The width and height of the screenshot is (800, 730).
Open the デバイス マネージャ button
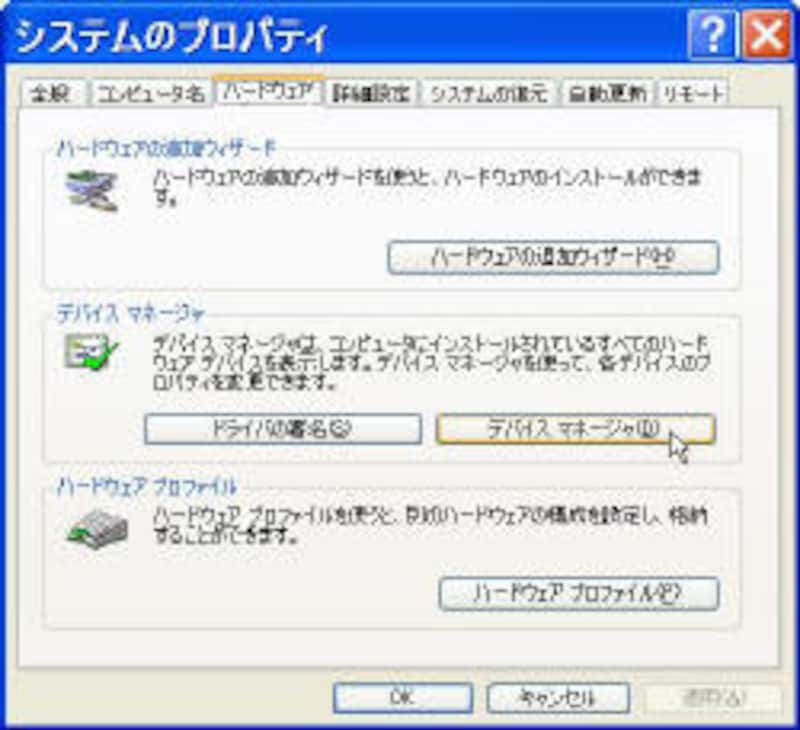coord(576,429)
